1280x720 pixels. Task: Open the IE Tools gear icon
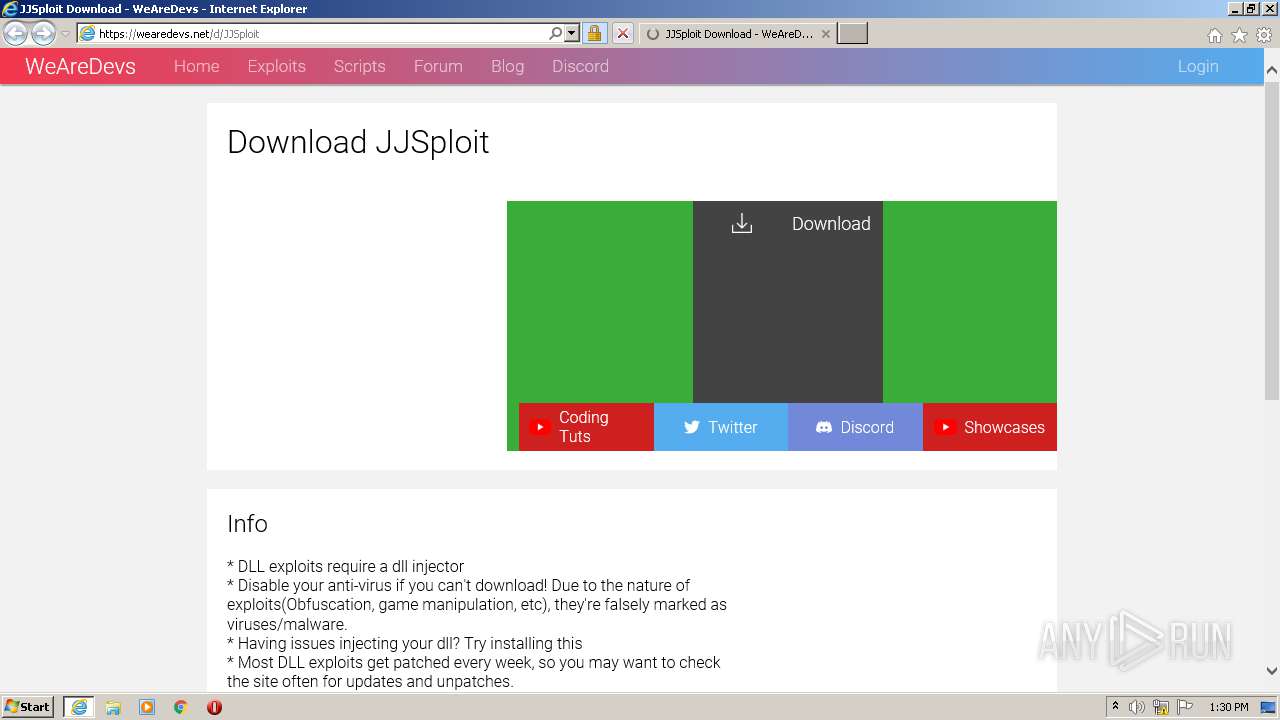click(1264, 35)
